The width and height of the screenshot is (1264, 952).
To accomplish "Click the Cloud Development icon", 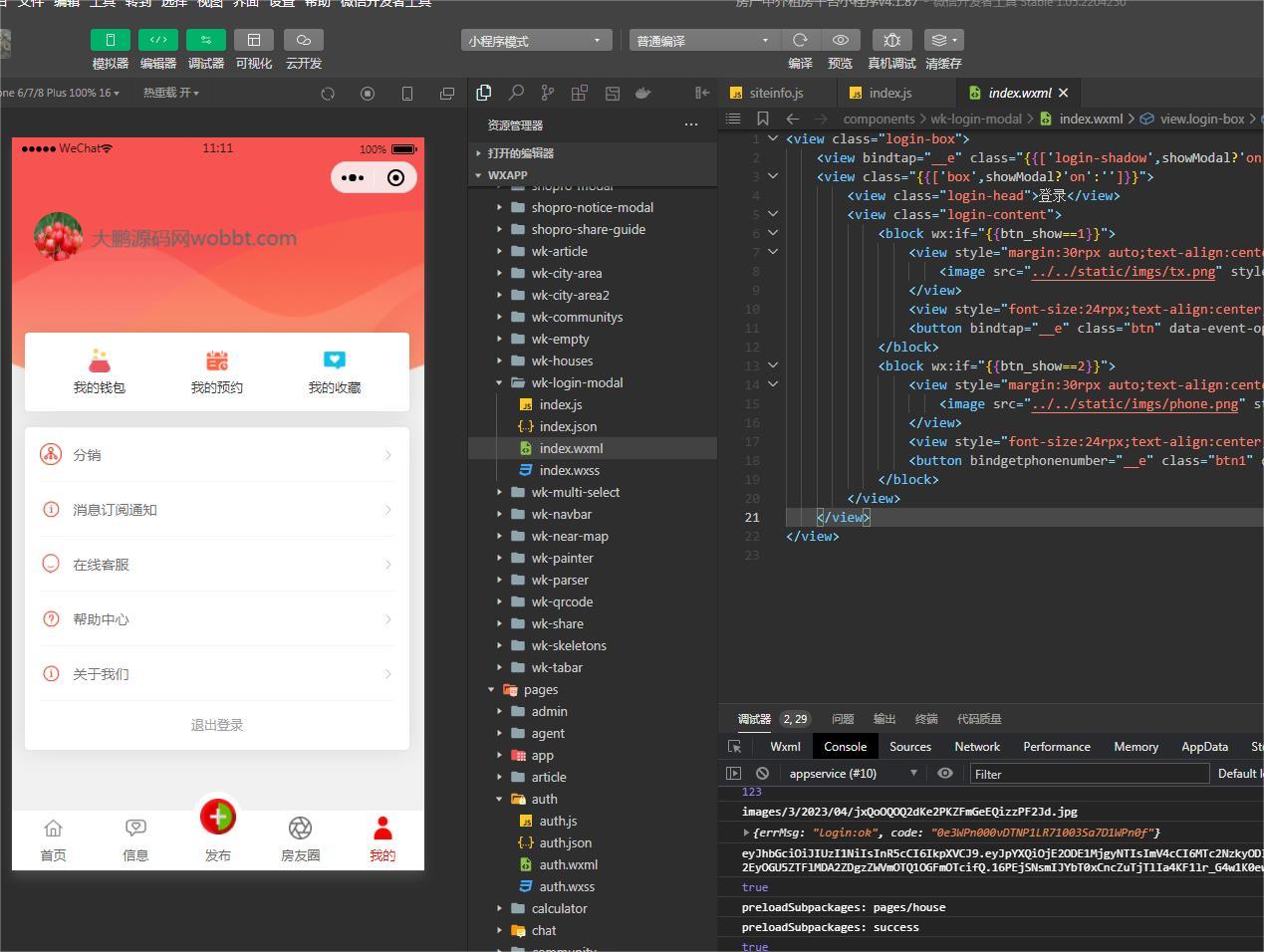I will click(303, 40).
